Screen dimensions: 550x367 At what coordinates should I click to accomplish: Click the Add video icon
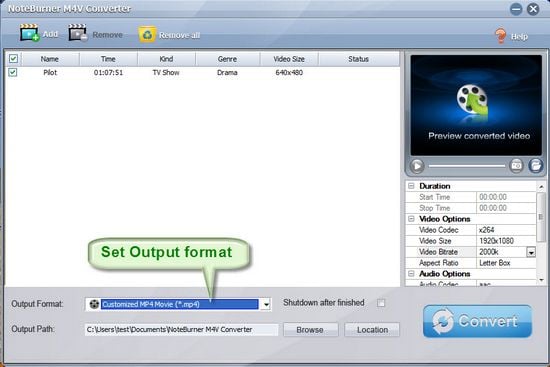pyautogui.click(x=29, y=33)
